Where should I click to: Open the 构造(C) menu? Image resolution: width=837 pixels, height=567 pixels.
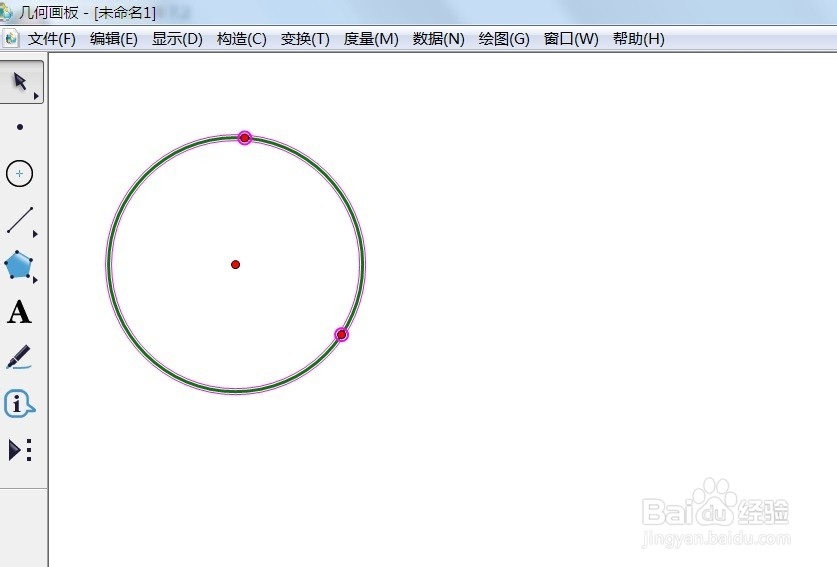click(241, 39)
